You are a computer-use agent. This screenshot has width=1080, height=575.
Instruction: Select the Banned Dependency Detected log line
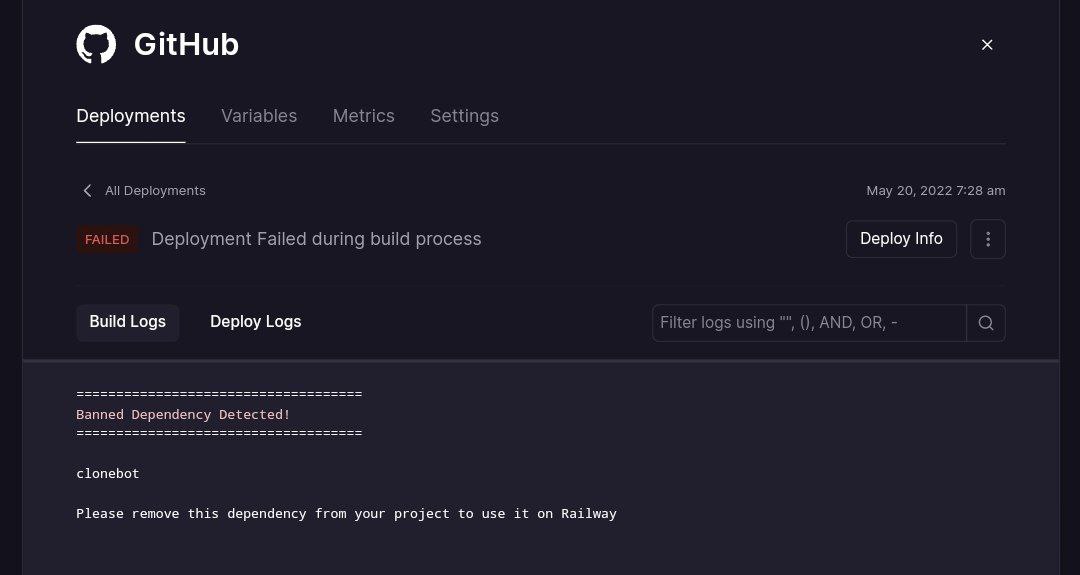click(183, 414)
